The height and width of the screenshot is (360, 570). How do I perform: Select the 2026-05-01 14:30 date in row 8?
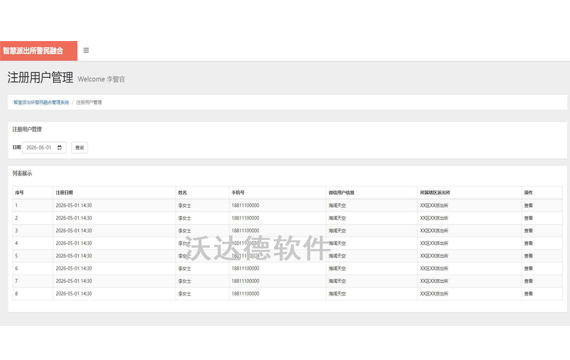point(74,293)
